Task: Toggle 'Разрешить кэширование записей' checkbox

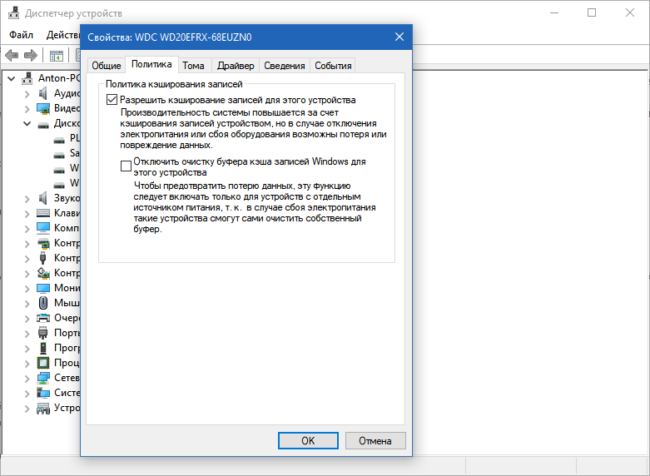Action: (x=112, y=100)
